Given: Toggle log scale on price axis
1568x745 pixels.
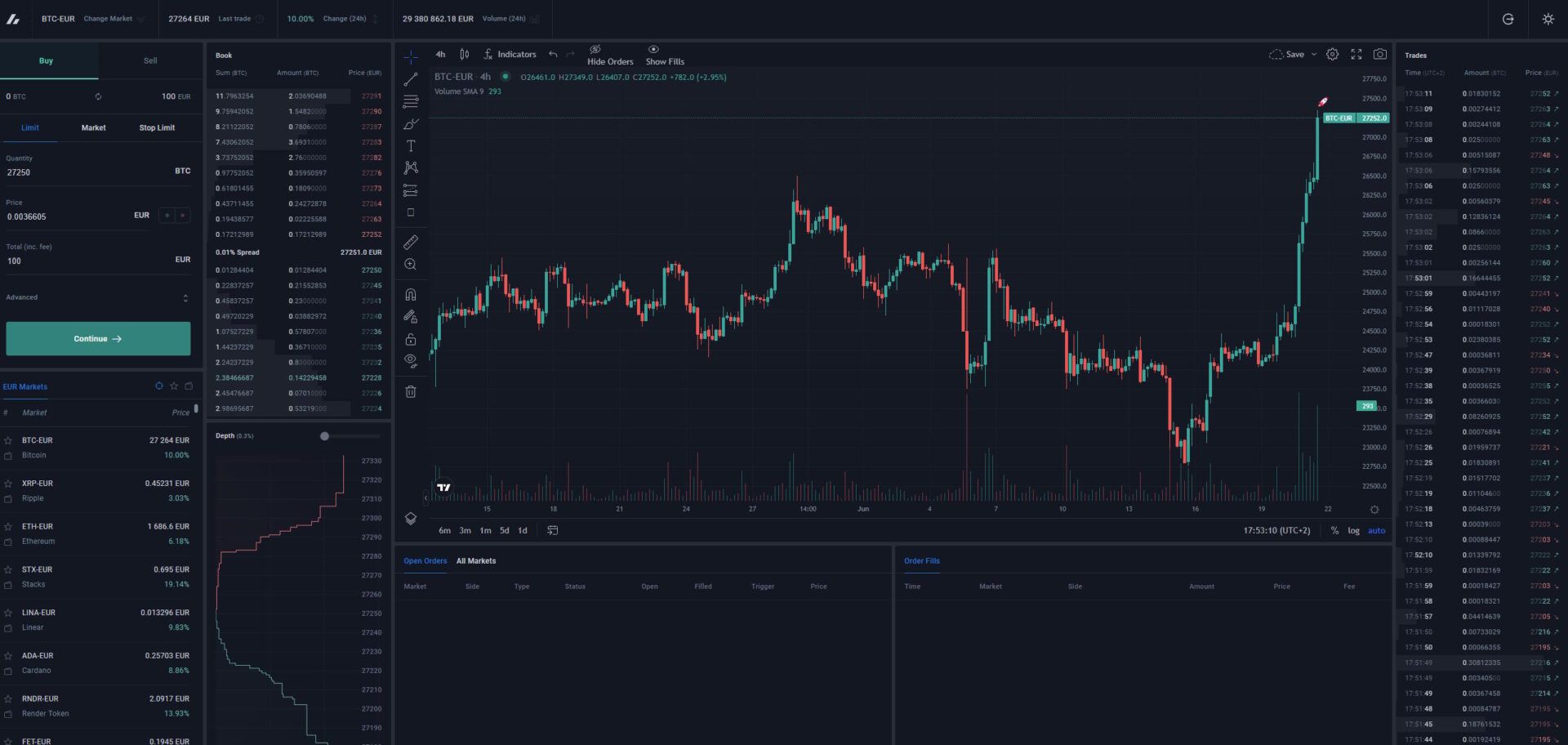Looking at the screenshot, I should click(x=1353, y=531).
